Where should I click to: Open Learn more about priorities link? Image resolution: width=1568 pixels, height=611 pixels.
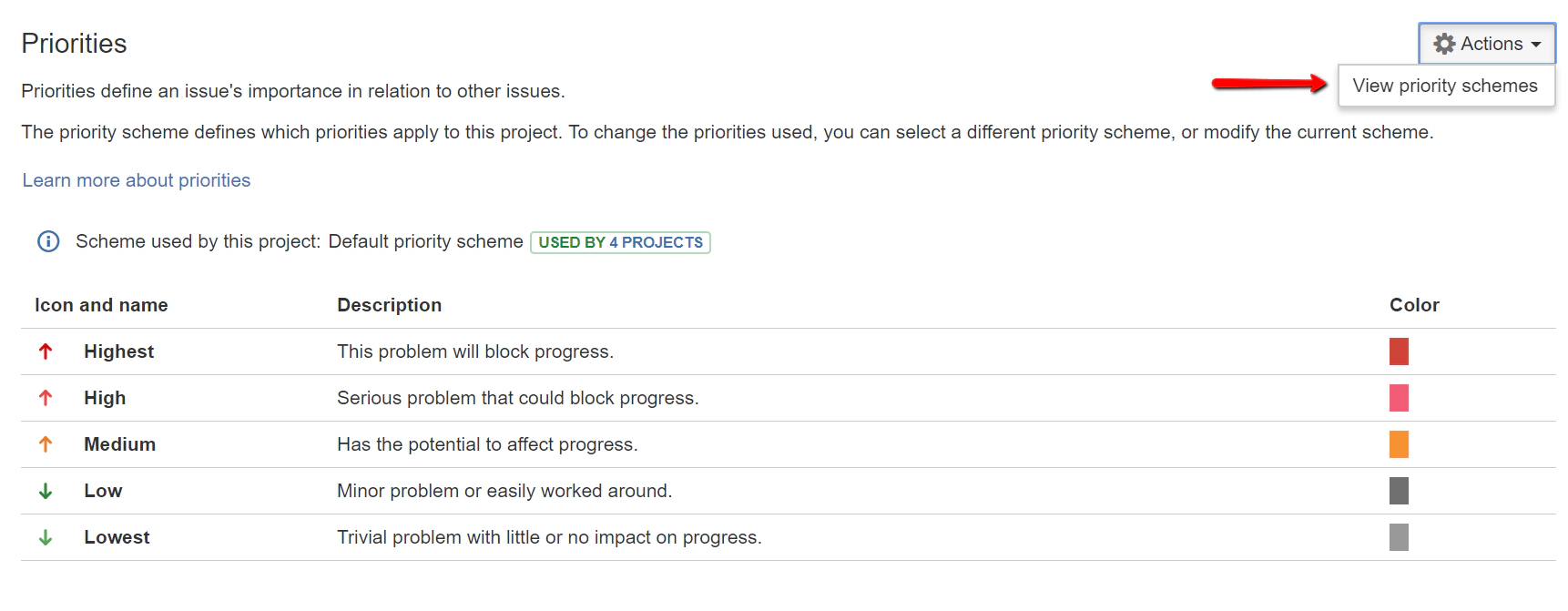(137, 179)
